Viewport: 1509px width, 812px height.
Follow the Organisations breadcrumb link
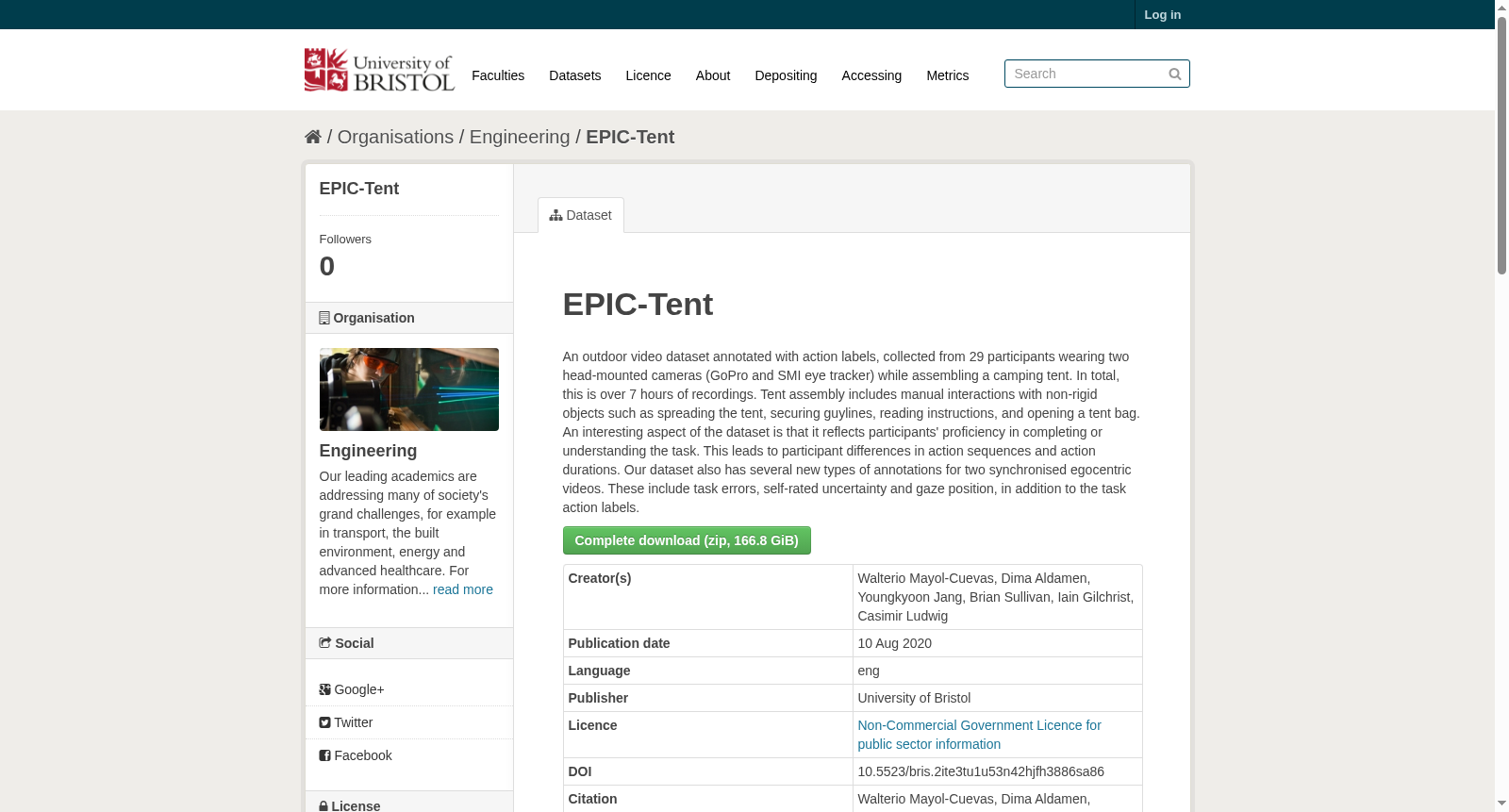coord(395,137)
